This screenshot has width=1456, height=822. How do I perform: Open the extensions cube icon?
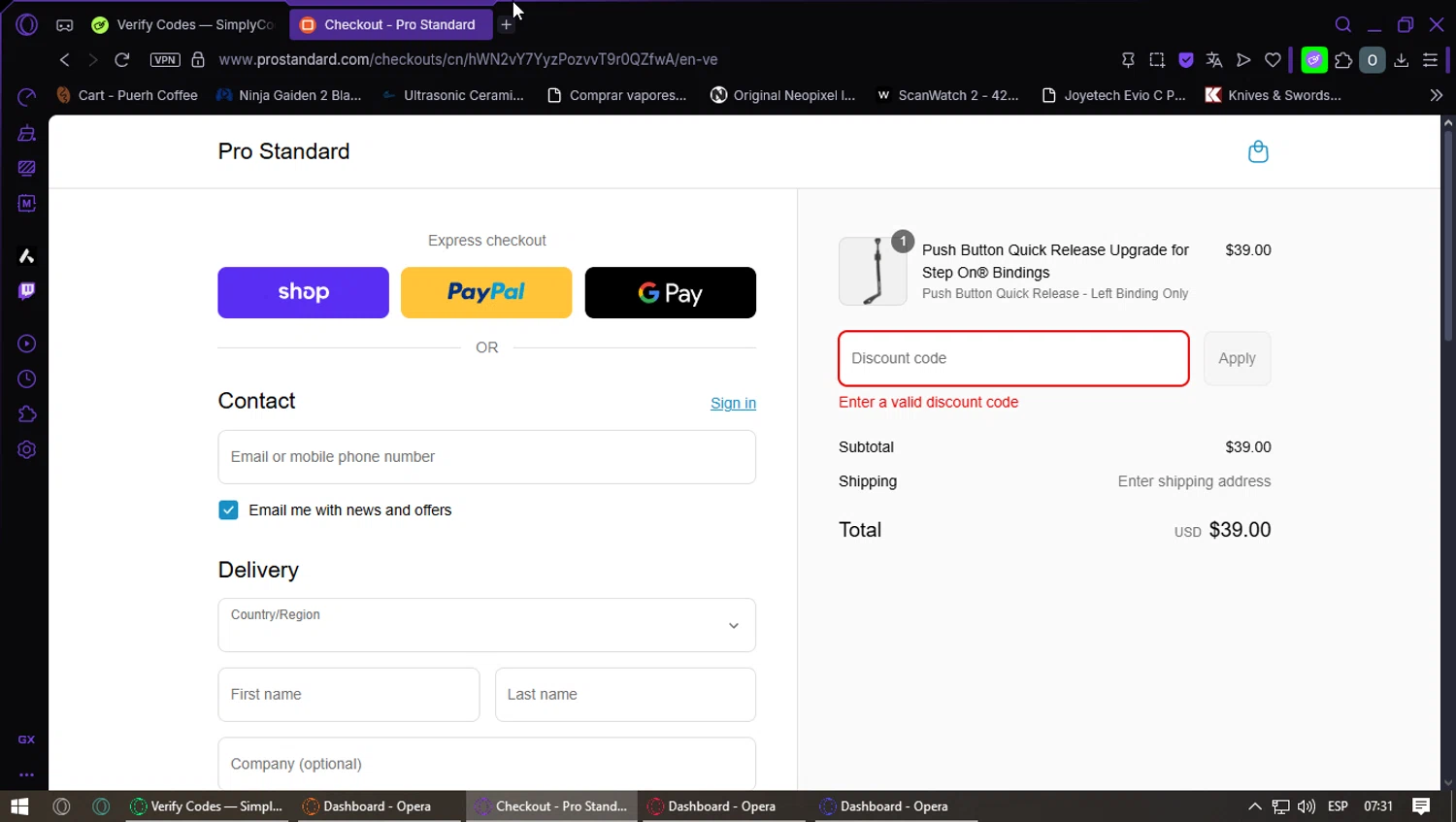[x=1343, y=60]
